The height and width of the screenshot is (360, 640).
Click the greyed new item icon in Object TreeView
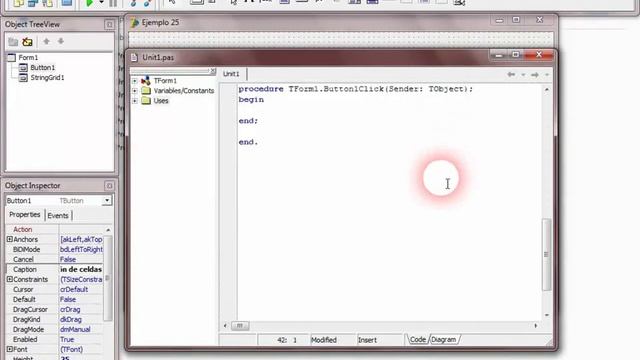13,42
